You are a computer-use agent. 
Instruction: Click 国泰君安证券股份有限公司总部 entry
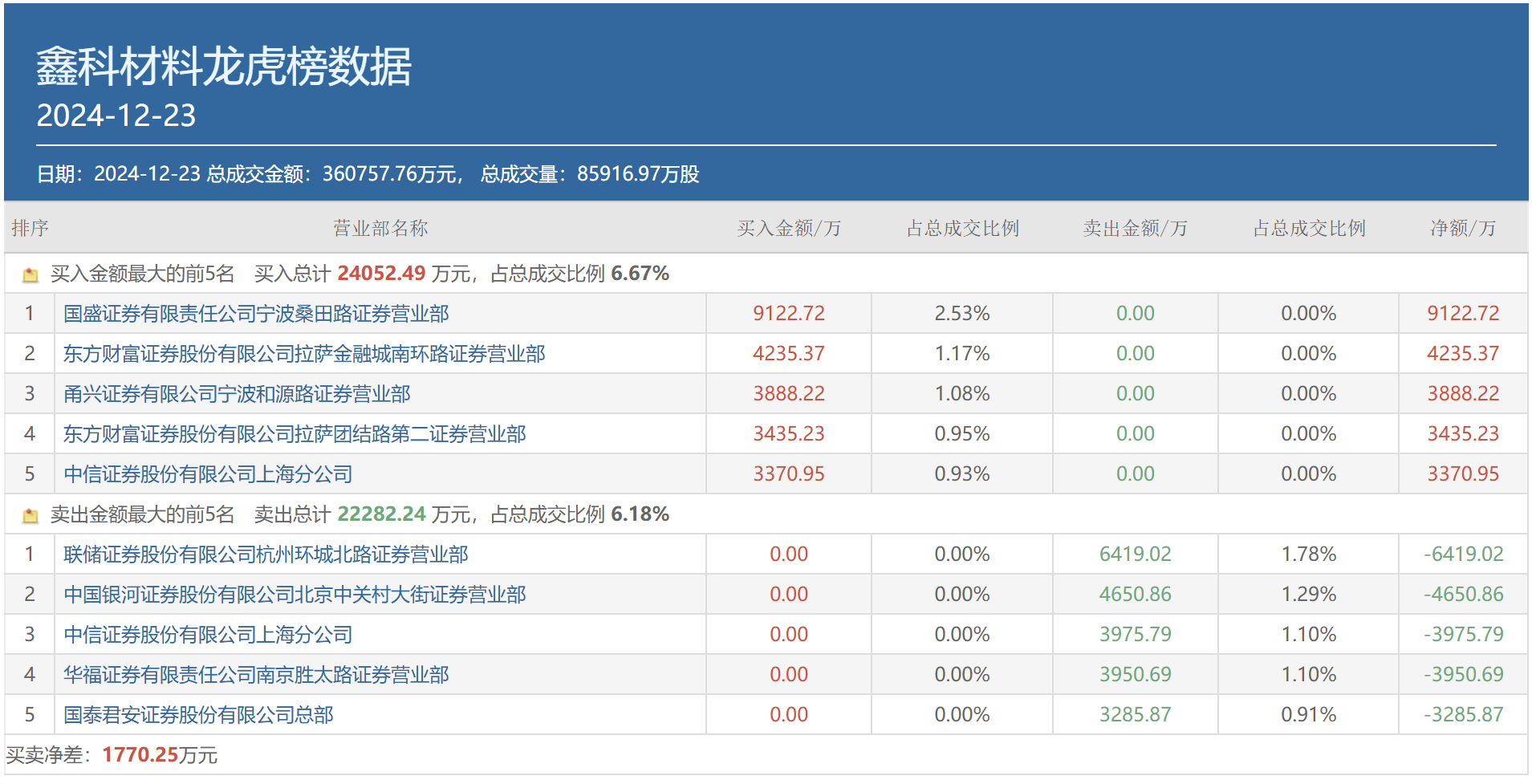click(x=198, y=714)
